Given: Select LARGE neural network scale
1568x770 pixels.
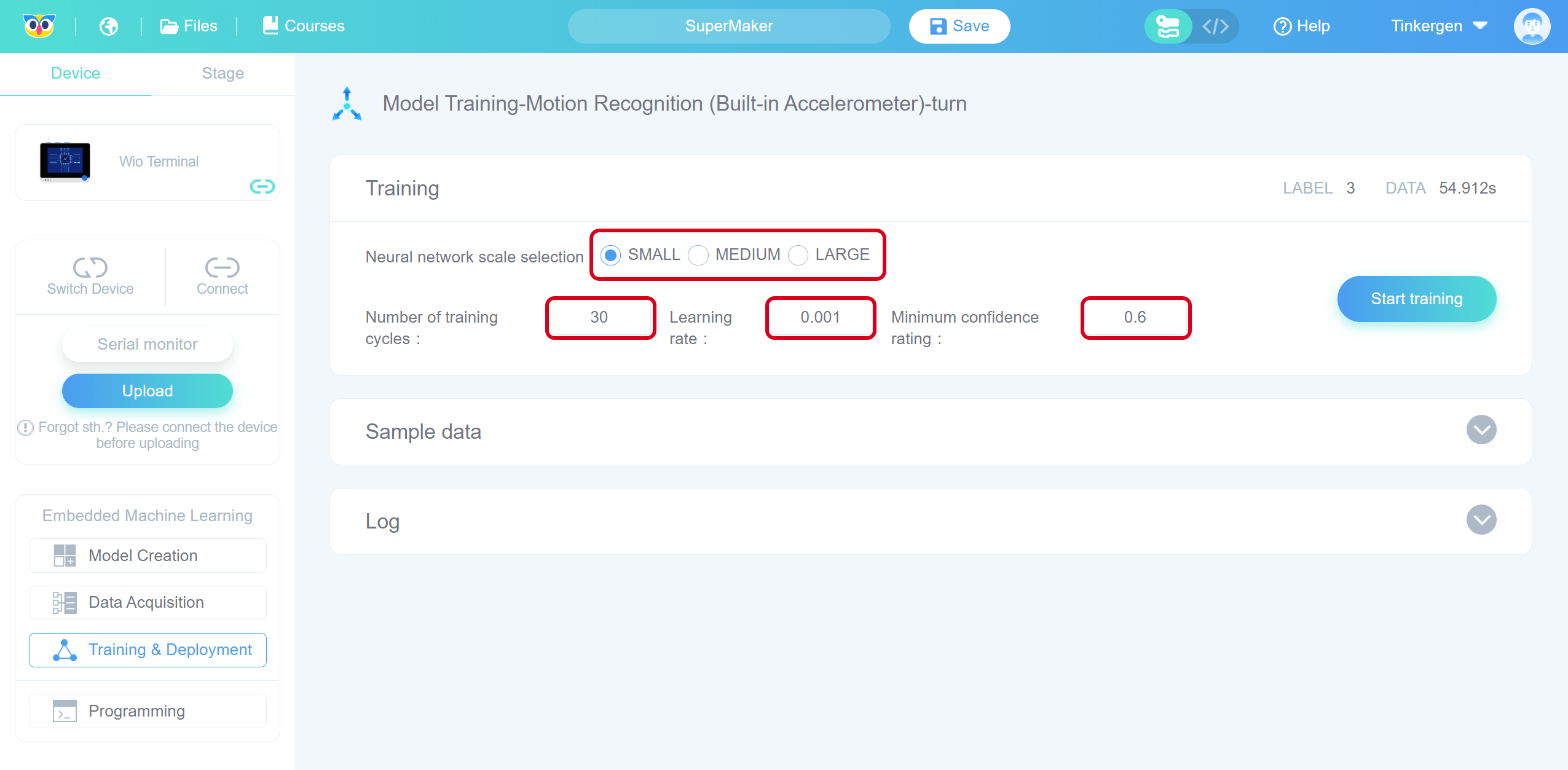Looking at the screenshot, I should 798,255.
